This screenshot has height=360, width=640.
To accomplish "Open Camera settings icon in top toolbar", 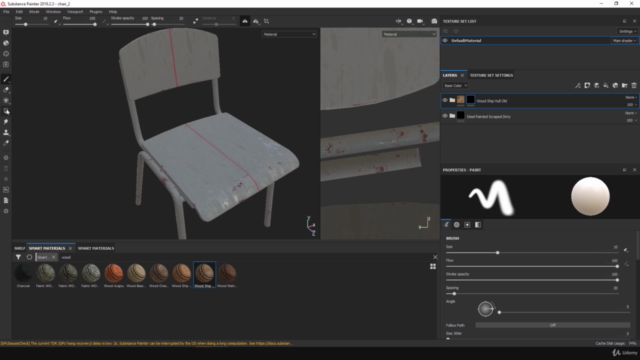I will [x=420, y=21].
